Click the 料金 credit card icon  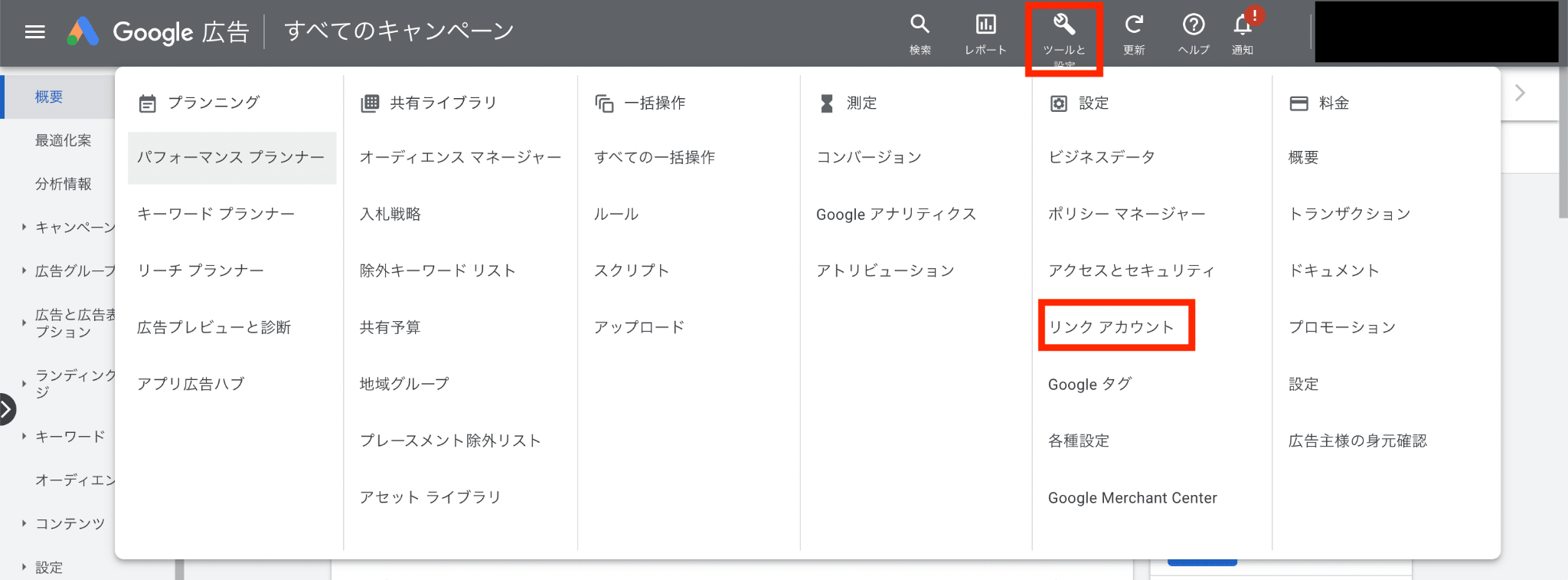[1299, 103]
